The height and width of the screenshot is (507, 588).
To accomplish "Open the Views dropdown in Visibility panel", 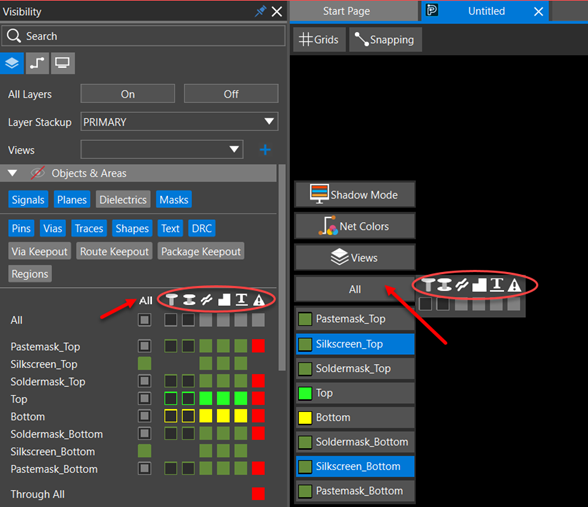I will click(162, 150).
